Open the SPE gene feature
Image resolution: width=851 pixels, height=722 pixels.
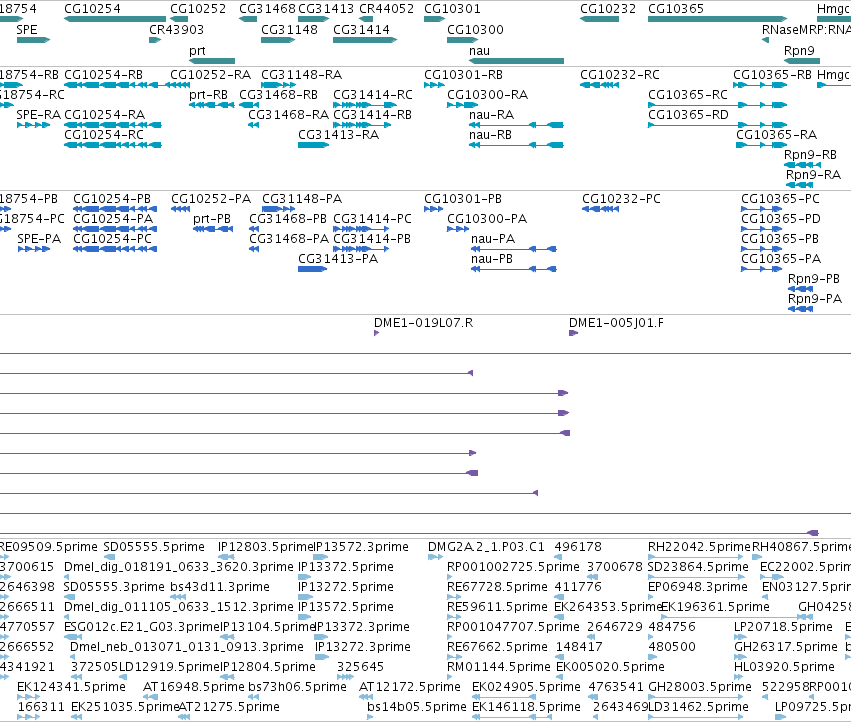point(33,40)
